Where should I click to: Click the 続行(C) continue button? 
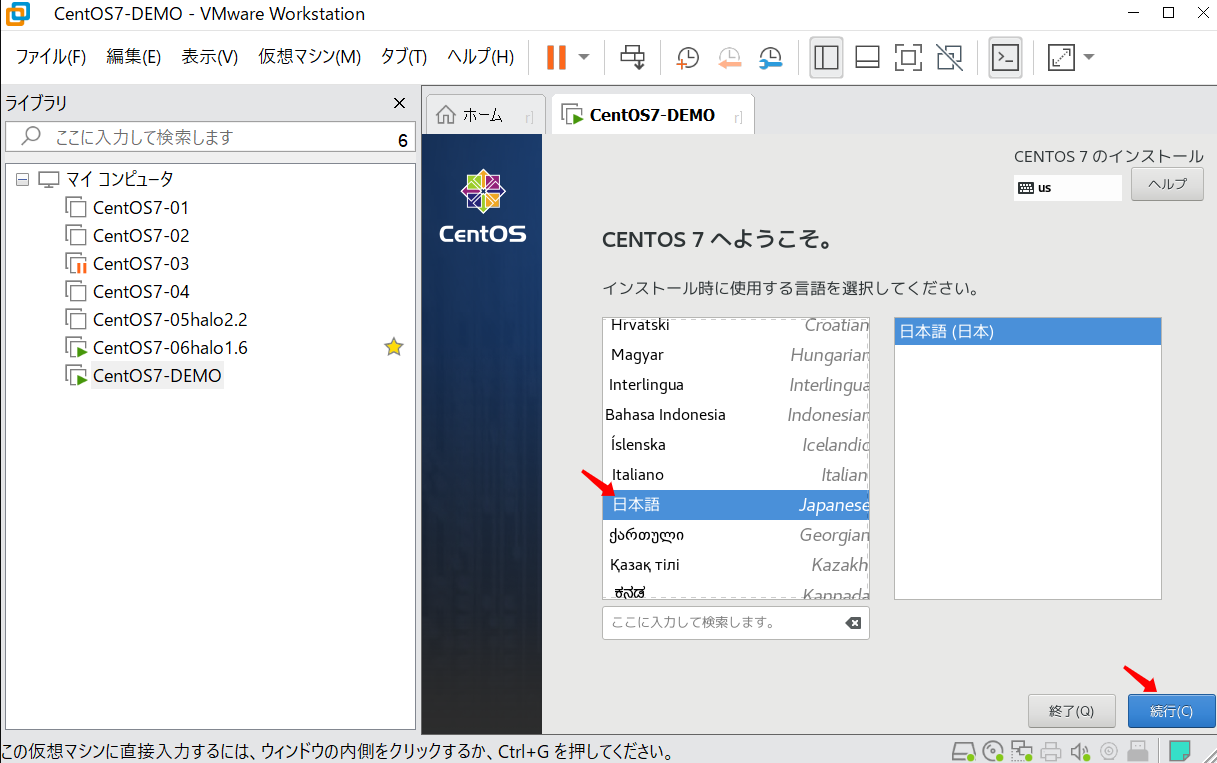(x=1171, y=711)
